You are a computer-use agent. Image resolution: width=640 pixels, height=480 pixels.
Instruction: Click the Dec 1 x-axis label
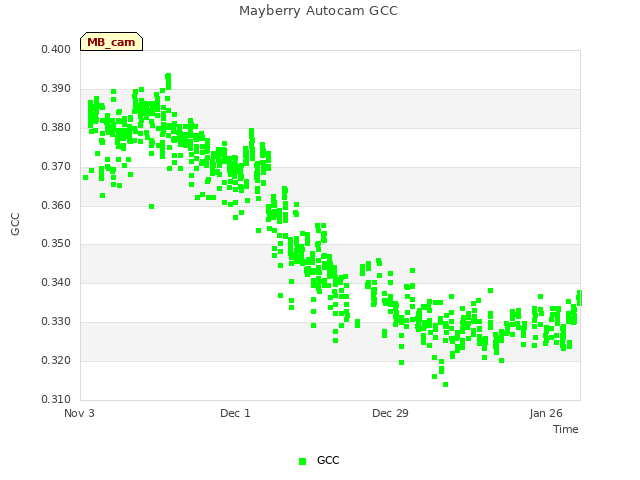[x=235, y=413]
